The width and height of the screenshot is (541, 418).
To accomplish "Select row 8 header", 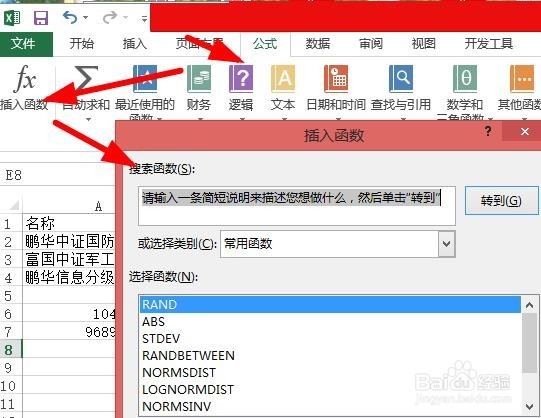I will 11,349.
